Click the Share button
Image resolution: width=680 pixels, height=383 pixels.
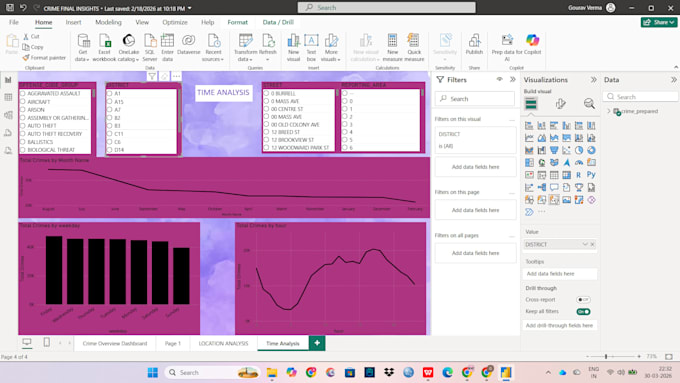click(x=659, y=22)
